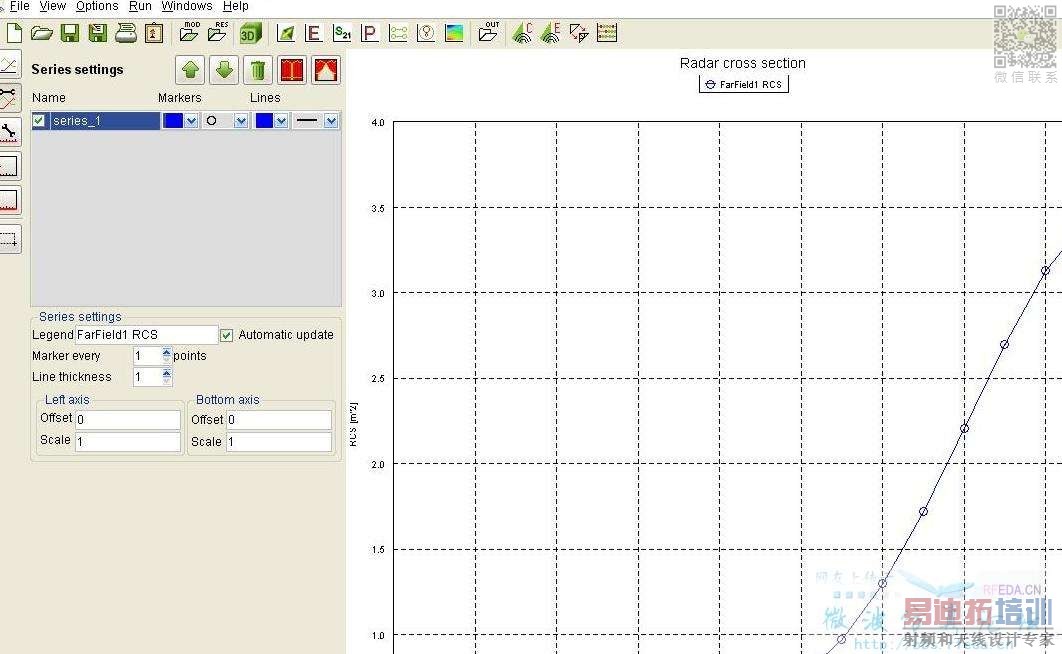Expand the Lines colour dropdown arrow
Image resolution: width=1062 pixels, height=654 pixels.
(x=280, y=121)
